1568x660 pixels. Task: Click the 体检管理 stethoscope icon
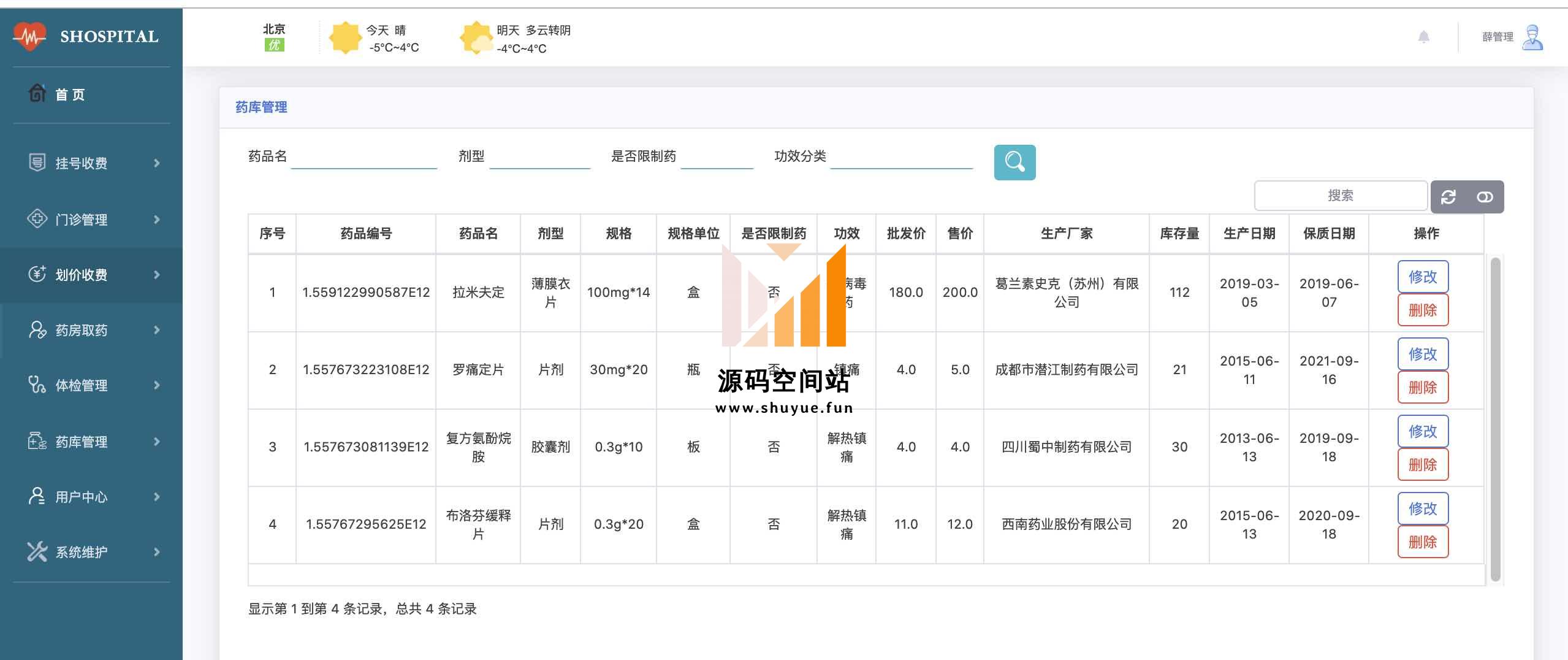pos(37,385)
